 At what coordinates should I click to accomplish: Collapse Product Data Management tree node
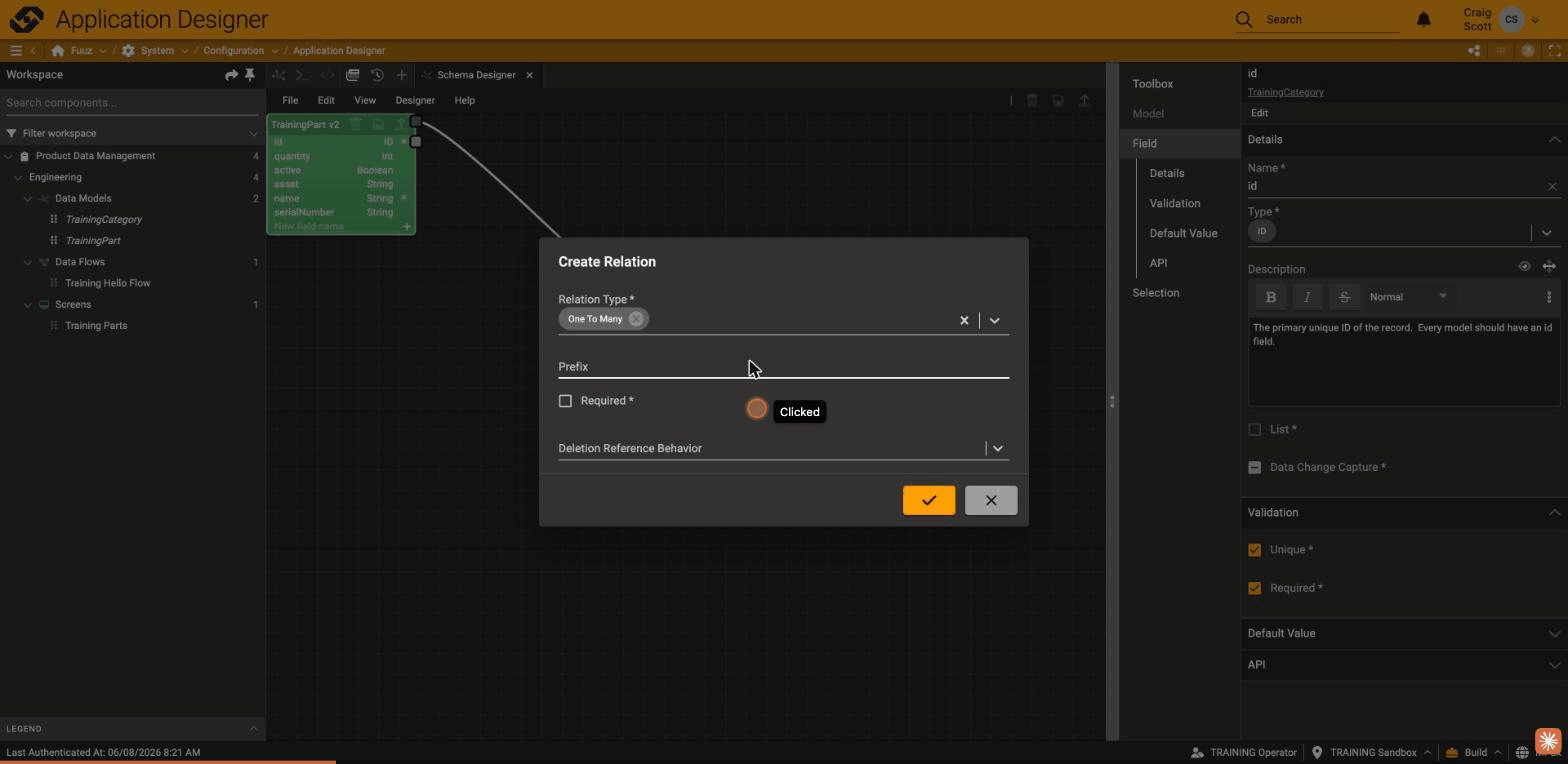pyautogui.click(x=8, y=156)
